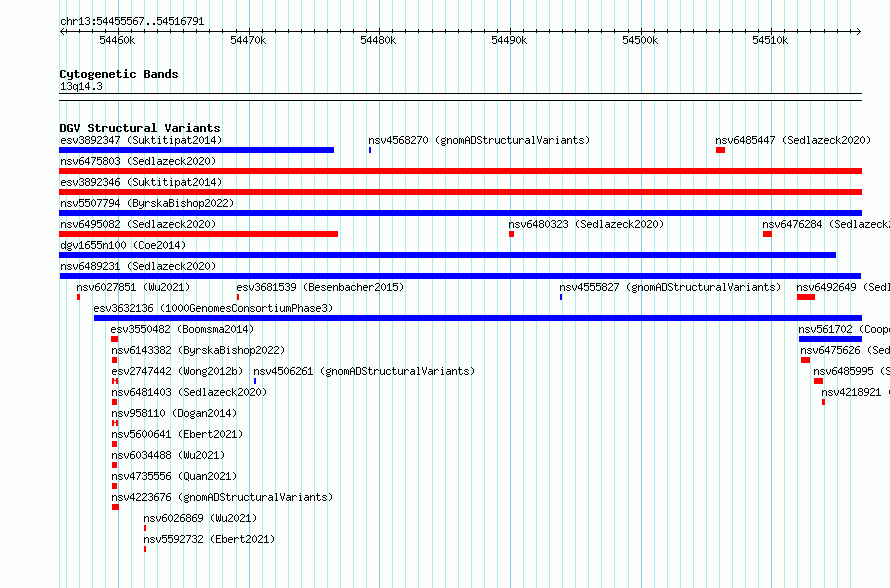Click the esv3892347 (Suktitipat2014) variant label
The image size is (890, 588).
click(x=141, y=140)
